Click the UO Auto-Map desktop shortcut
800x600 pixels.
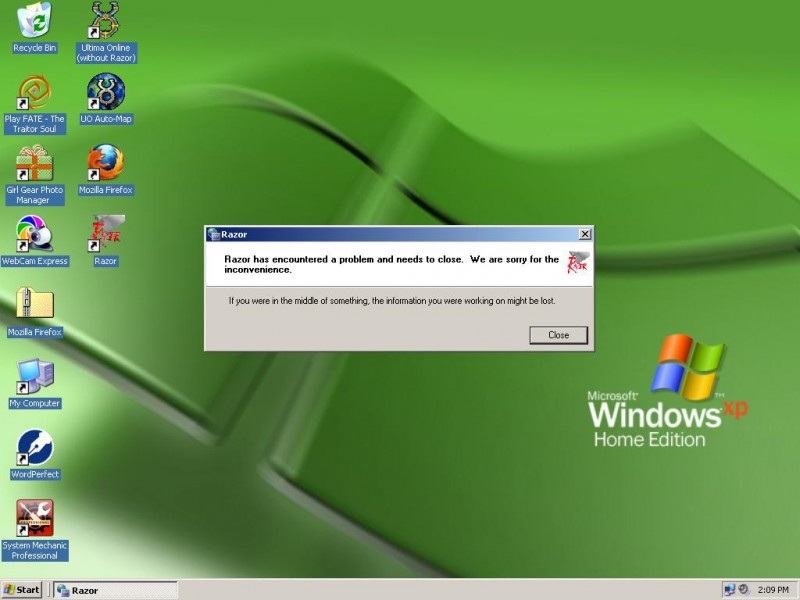pos(105,92)
